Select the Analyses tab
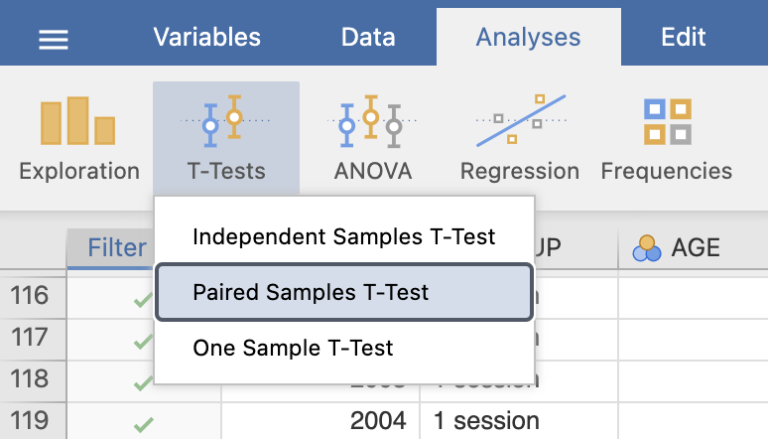Image resolution: width=768 pixels, height=439 pixels. coord(528,38)
